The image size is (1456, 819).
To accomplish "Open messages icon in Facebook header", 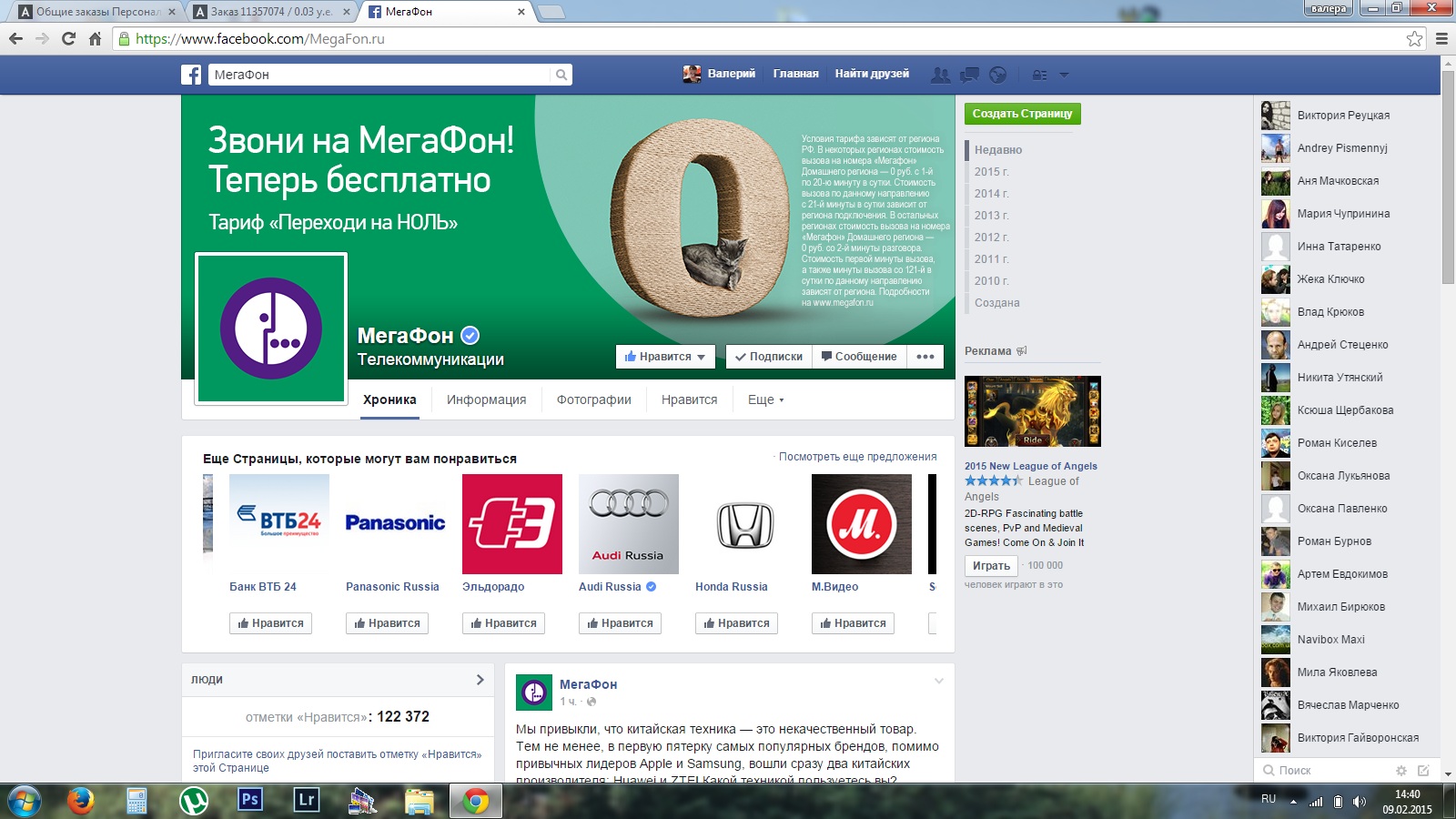I will pyautogui.click(x=969, y=75).
